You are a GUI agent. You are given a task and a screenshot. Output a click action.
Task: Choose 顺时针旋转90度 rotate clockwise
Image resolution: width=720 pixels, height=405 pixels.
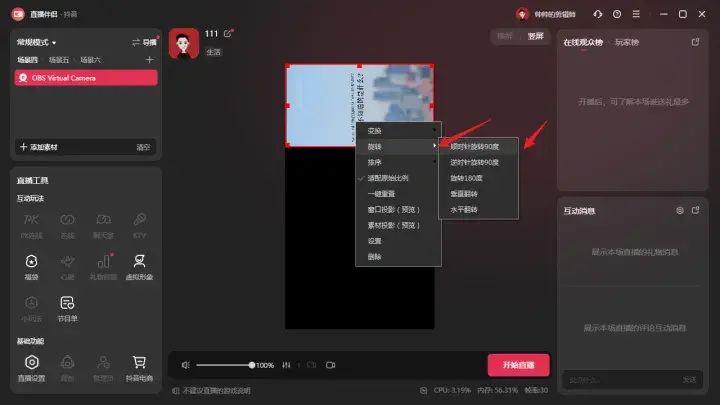pos(478,146)
